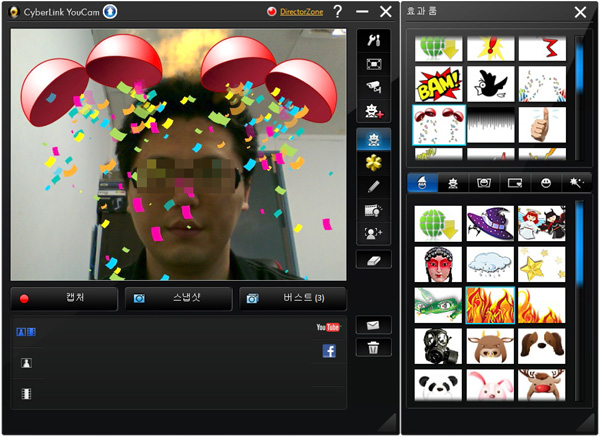Select the opera mask gadget

click(438, 264)
